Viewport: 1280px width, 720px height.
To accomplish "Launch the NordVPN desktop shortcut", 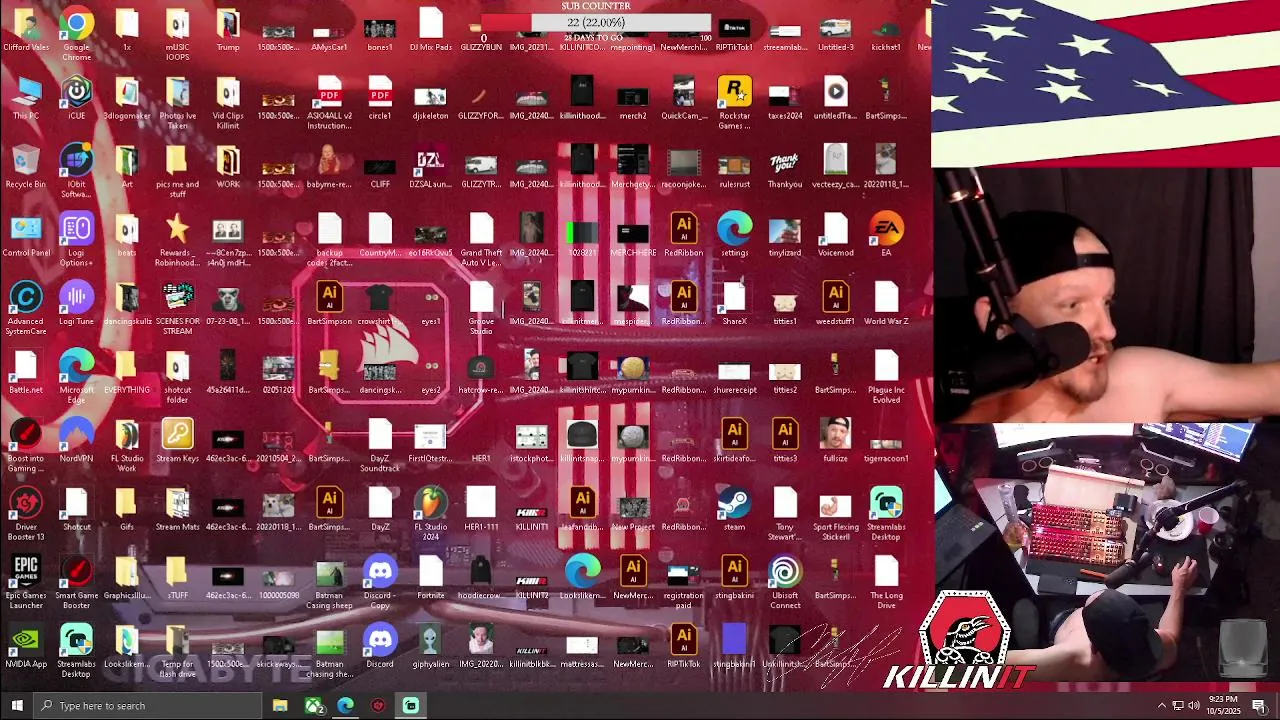I will pyautogui.click(x=76, y=441).
